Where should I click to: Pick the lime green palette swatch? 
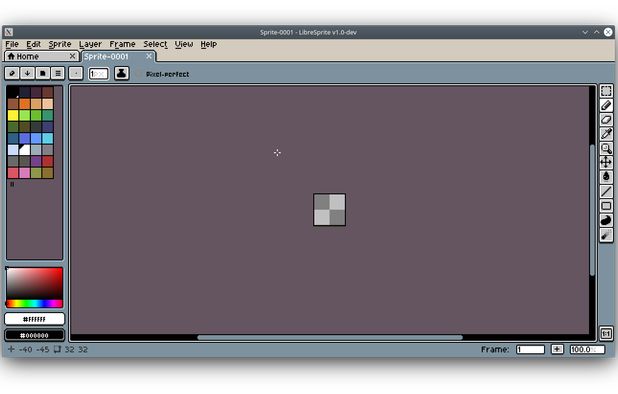pyautogui.click(x=24, y=115)
